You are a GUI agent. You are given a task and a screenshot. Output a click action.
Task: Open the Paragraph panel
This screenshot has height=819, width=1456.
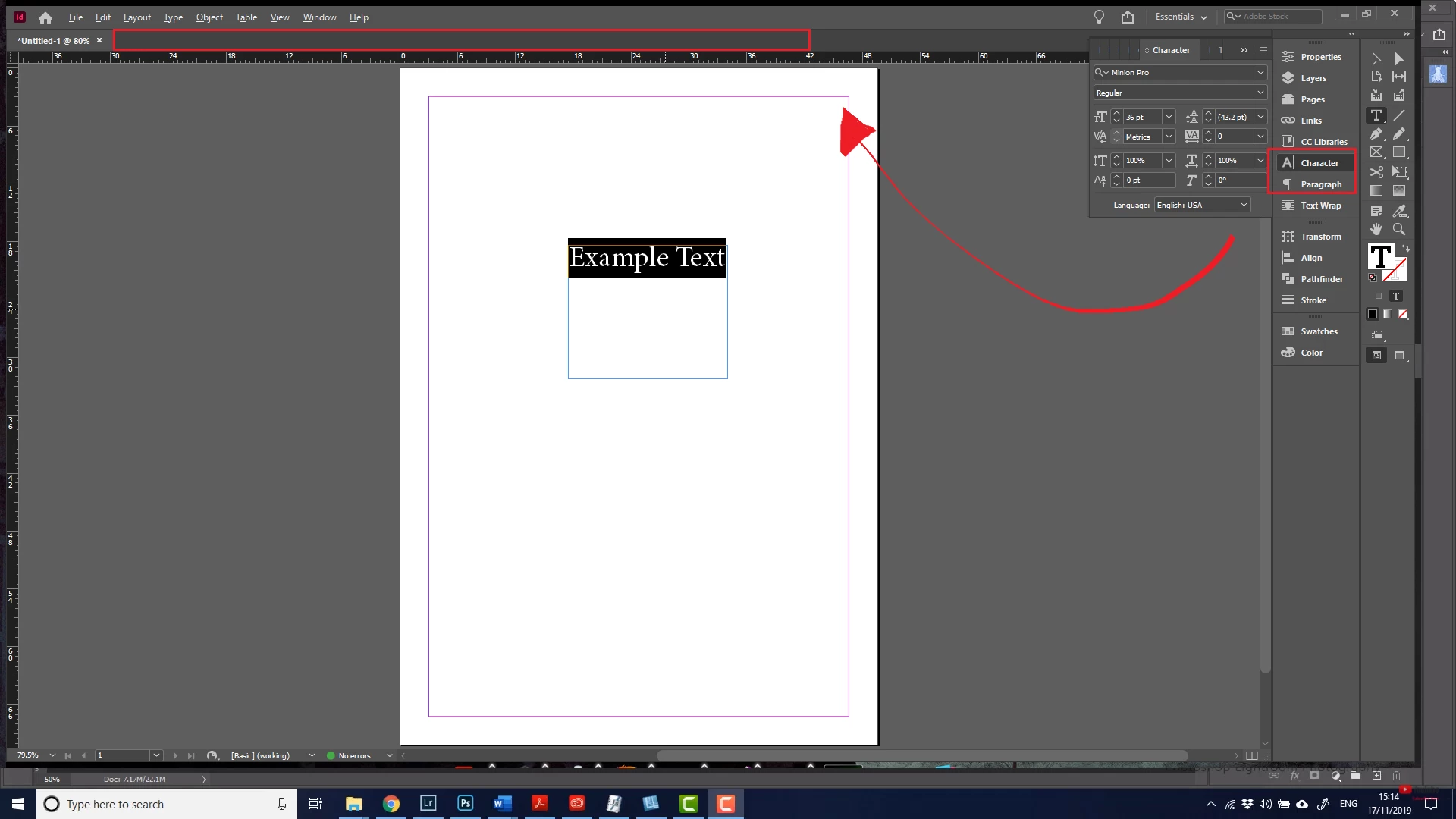[1320, 184]
